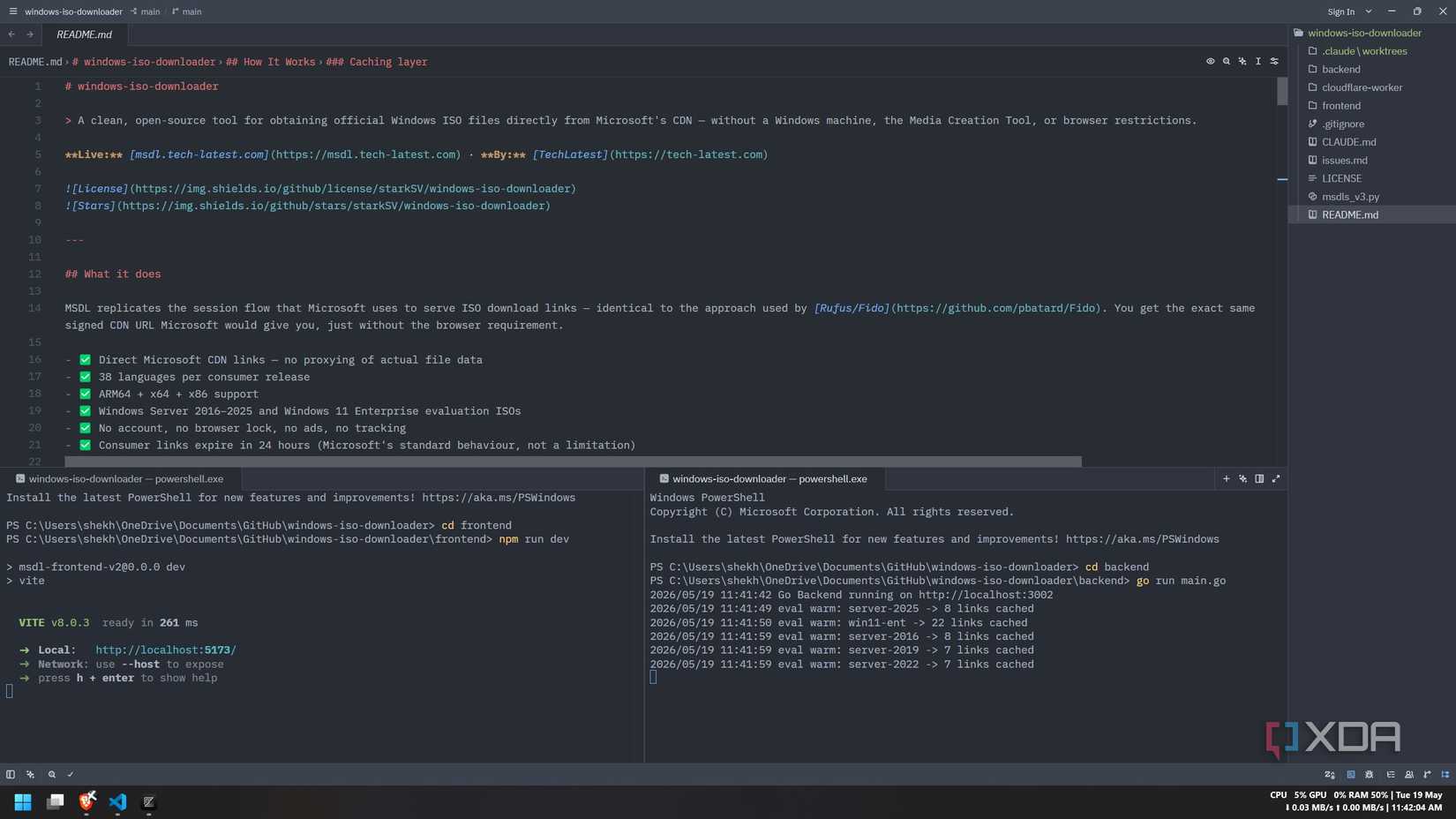Toggle the git branch panel icon in status bar
The image size is (1456, 819).
(1428, 774)
